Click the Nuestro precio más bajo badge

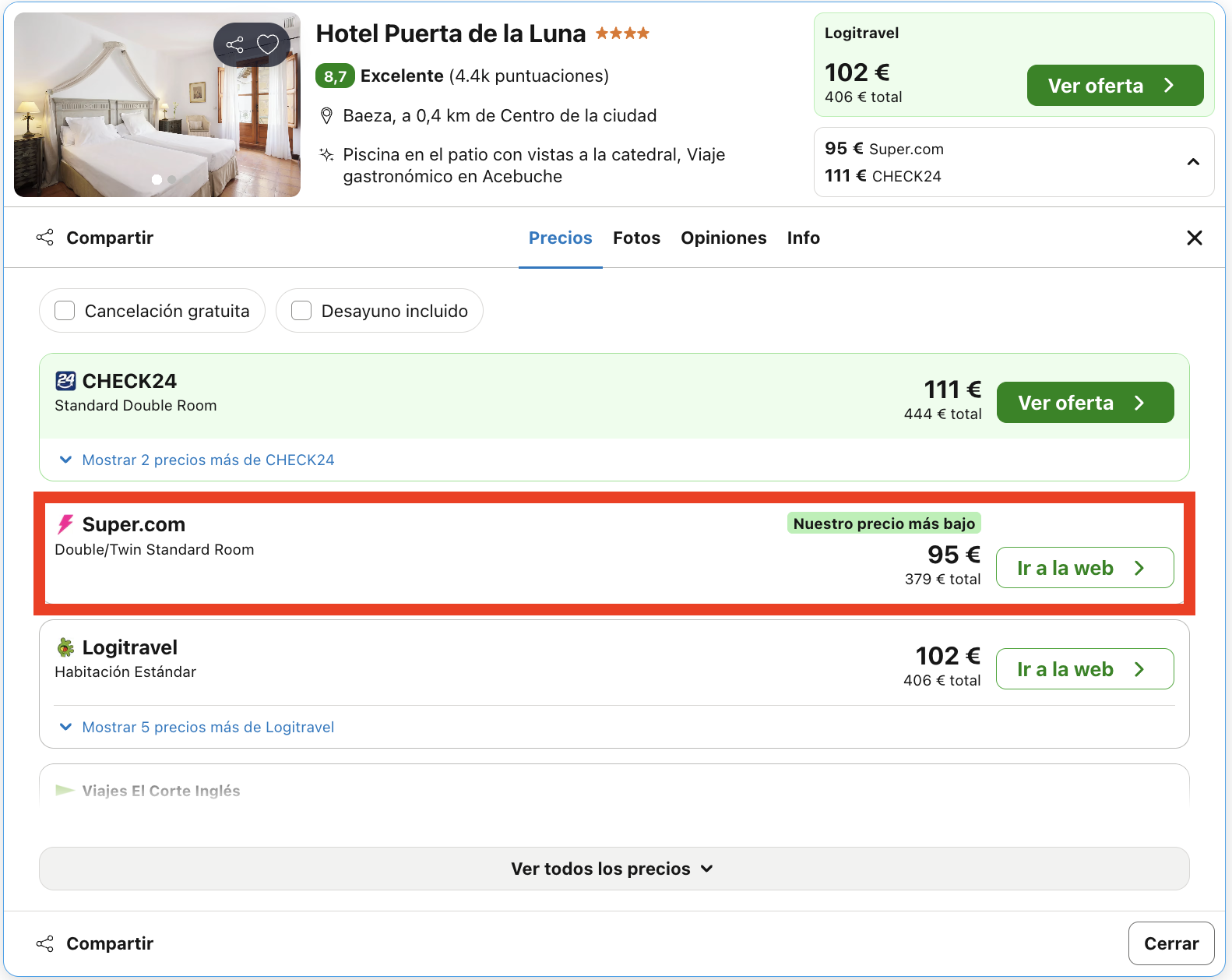pyautogui.click(x=884, y=523)
